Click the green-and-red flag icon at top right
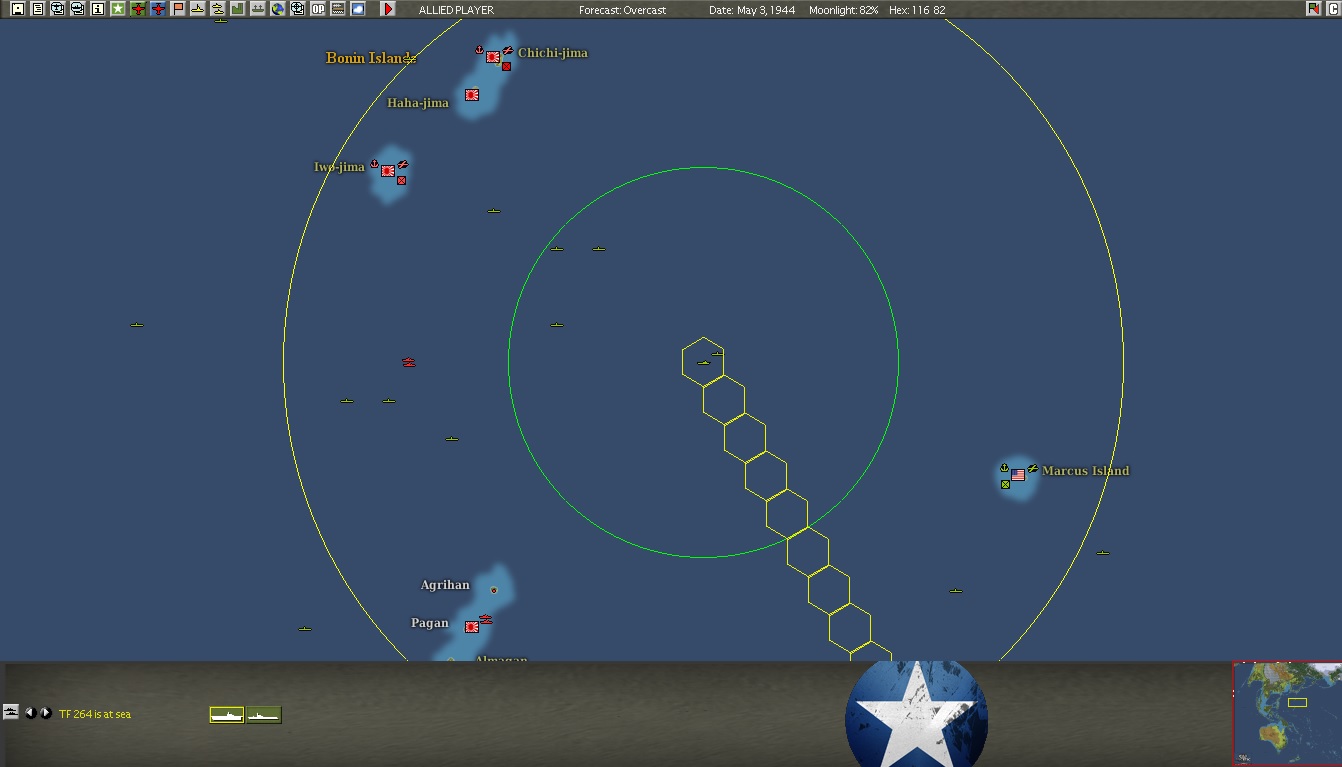The height and width of the screenshot is (767, 1342). click(x=1314, y=9)
